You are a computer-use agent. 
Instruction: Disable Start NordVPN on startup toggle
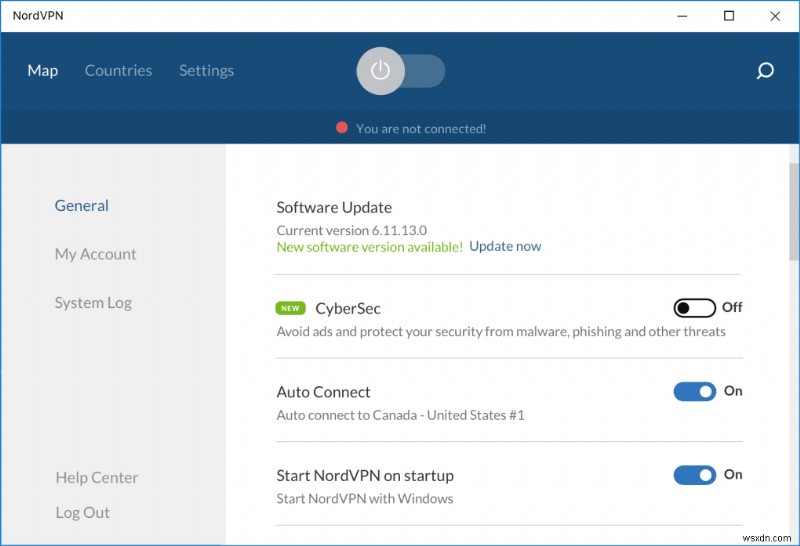[694, 475]
